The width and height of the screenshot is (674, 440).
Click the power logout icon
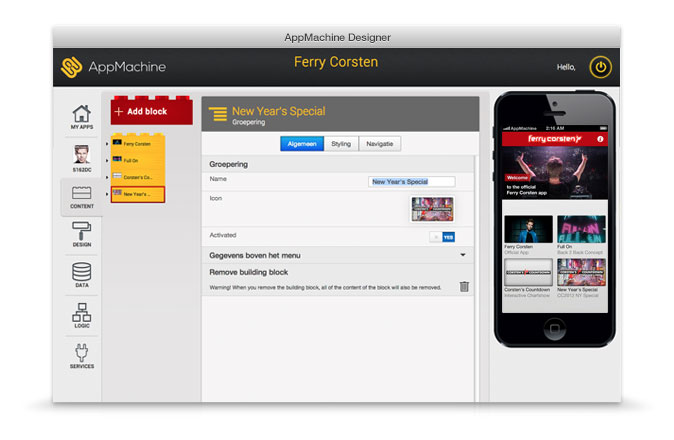tap(600, 67)
